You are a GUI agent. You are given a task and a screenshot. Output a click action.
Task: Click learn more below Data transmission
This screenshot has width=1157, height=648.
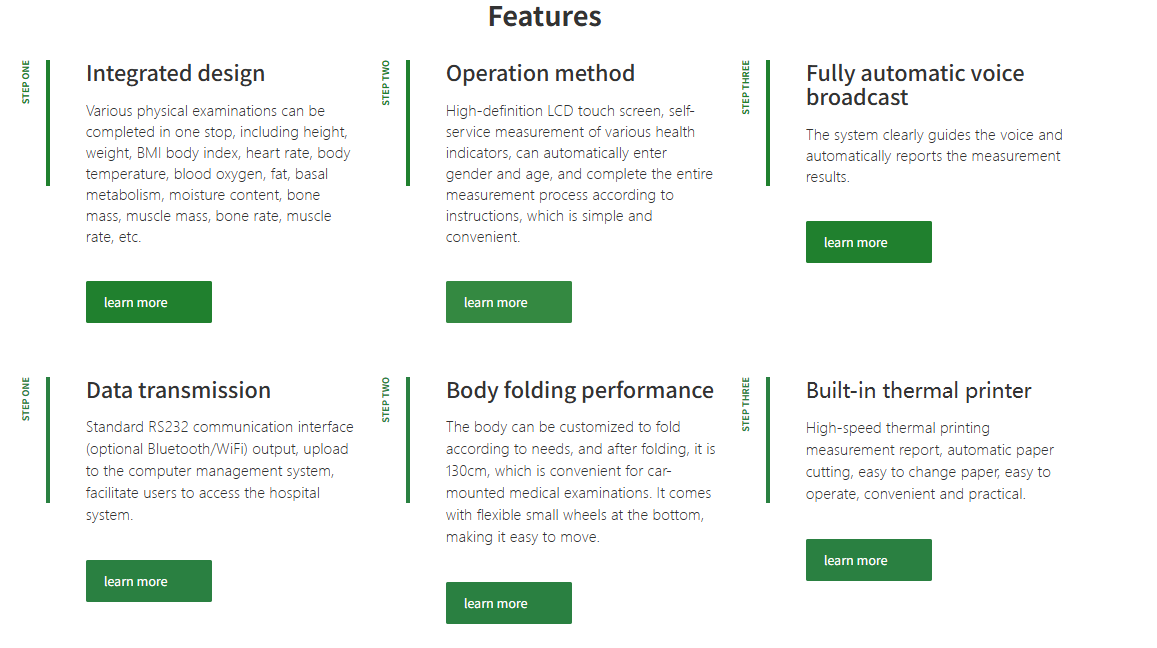click(148, 581)
